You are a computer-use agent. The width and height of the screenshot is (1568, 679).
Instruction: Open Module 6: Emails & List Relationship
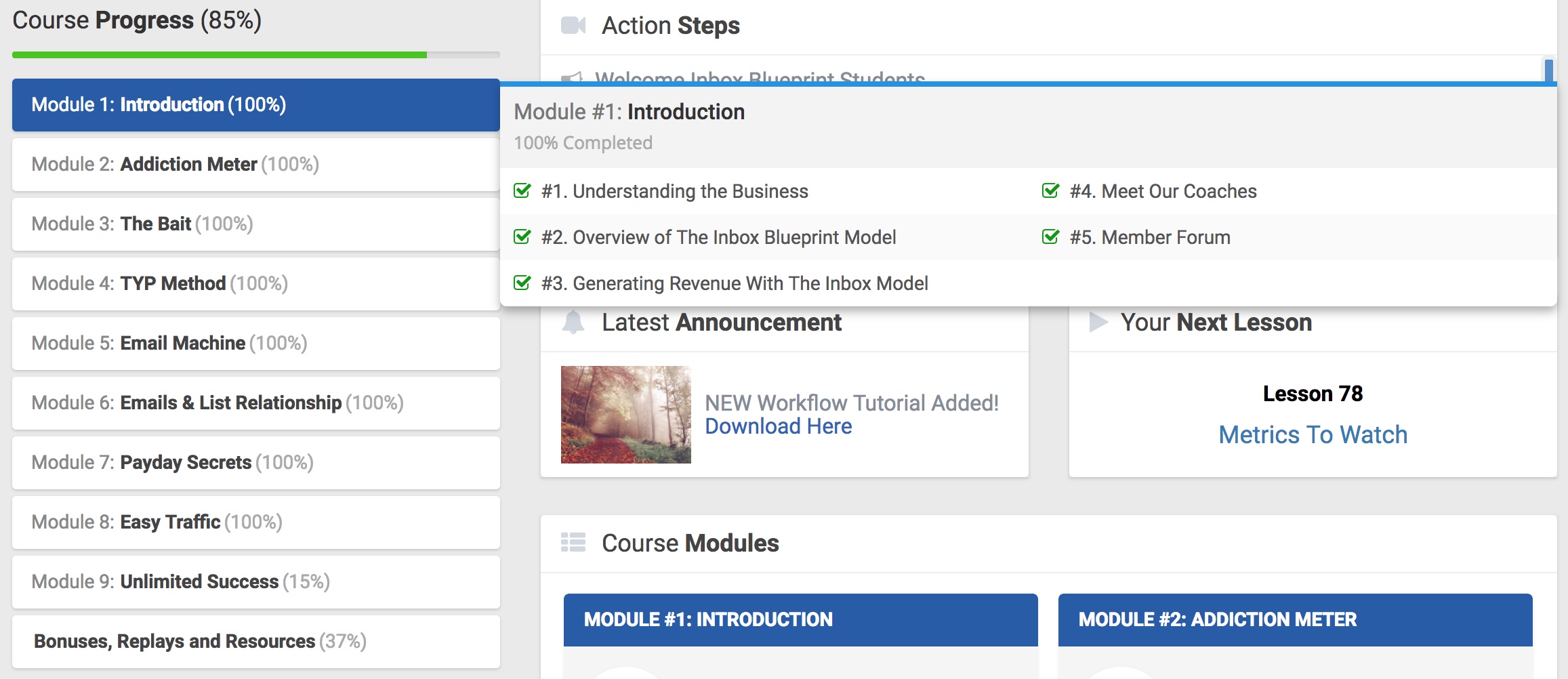pos(256,403)
